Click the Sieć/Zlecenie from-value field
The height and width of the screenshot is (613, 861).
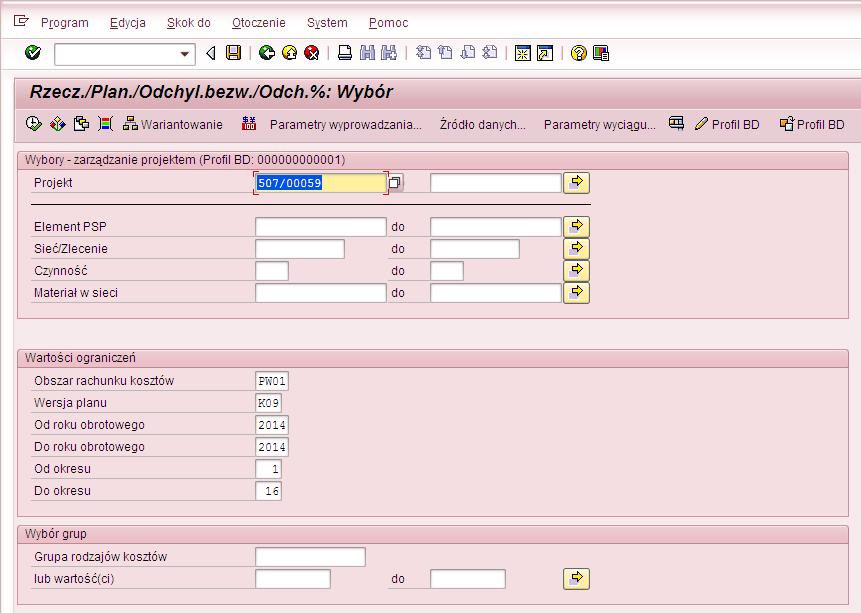coord(300,249)
